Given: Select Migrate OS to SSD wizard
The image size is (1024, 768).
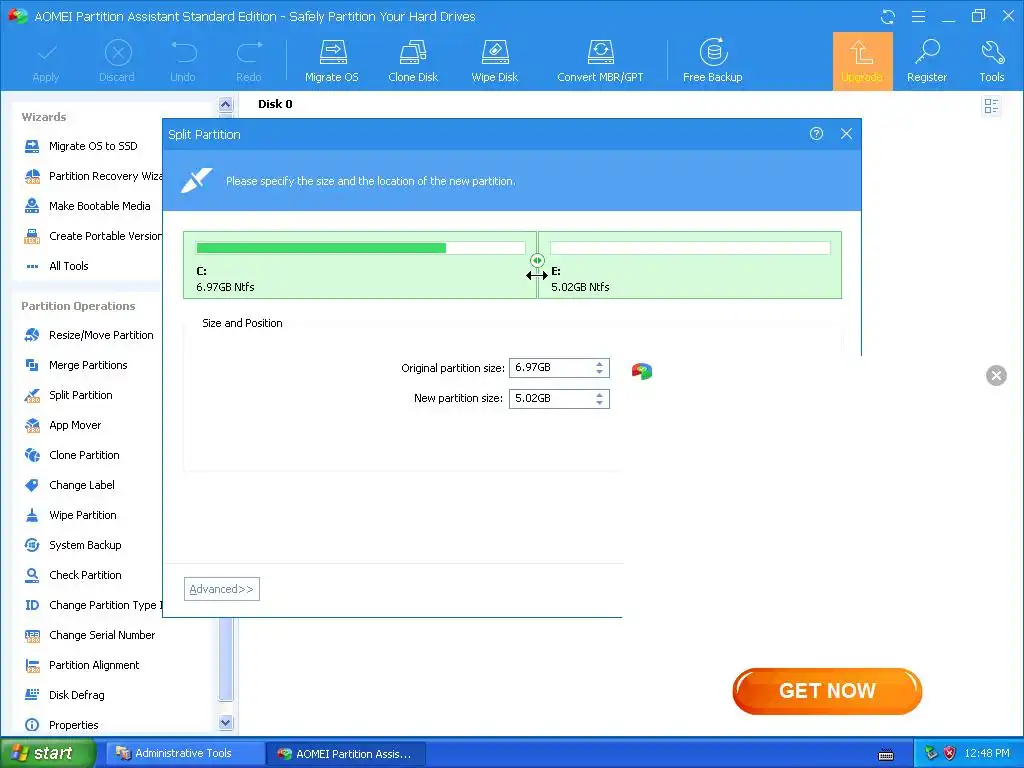Looking at the screenshot, I should 81,146.
